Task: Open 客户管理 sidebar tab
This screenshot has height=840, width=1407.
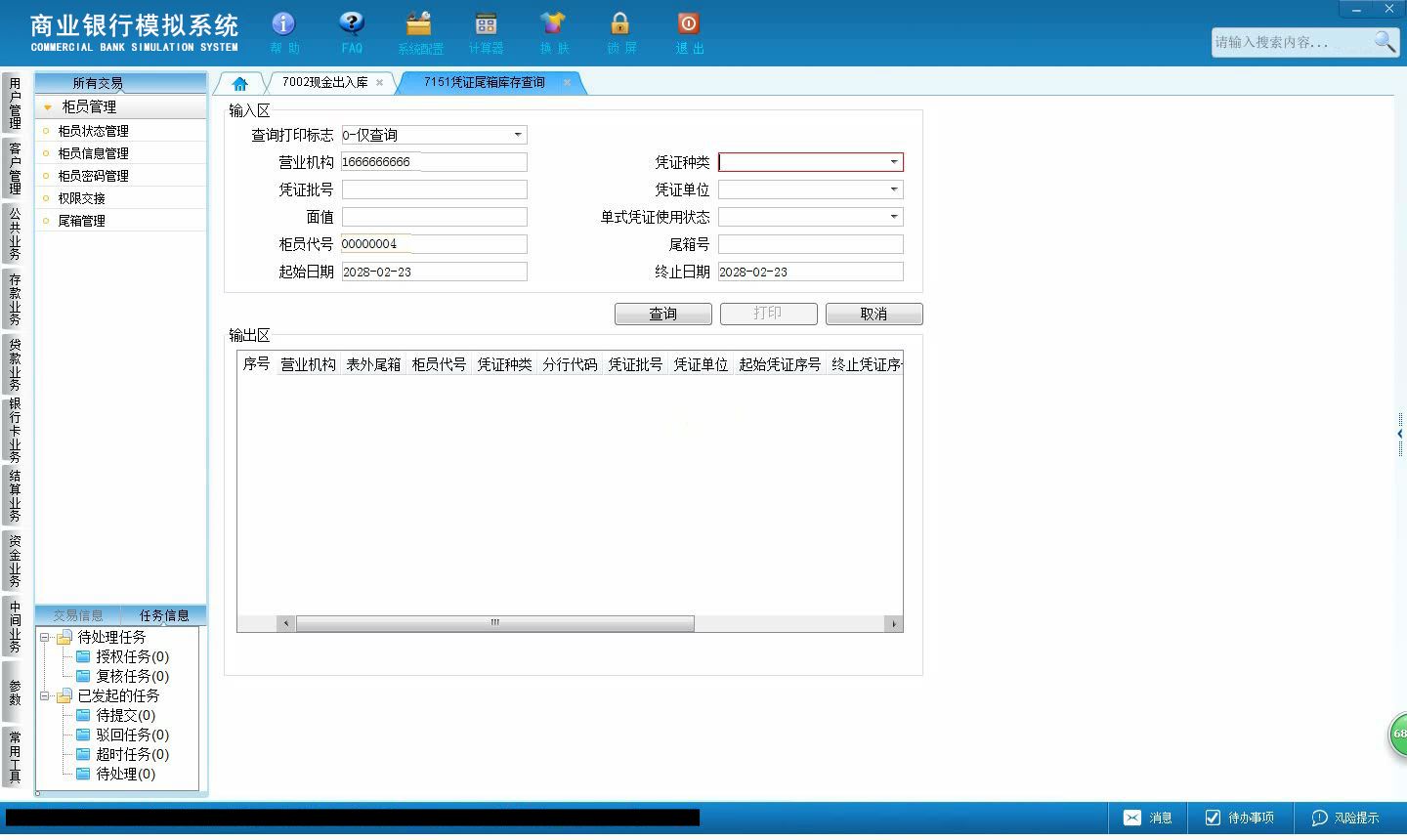Action: (15, 168)
